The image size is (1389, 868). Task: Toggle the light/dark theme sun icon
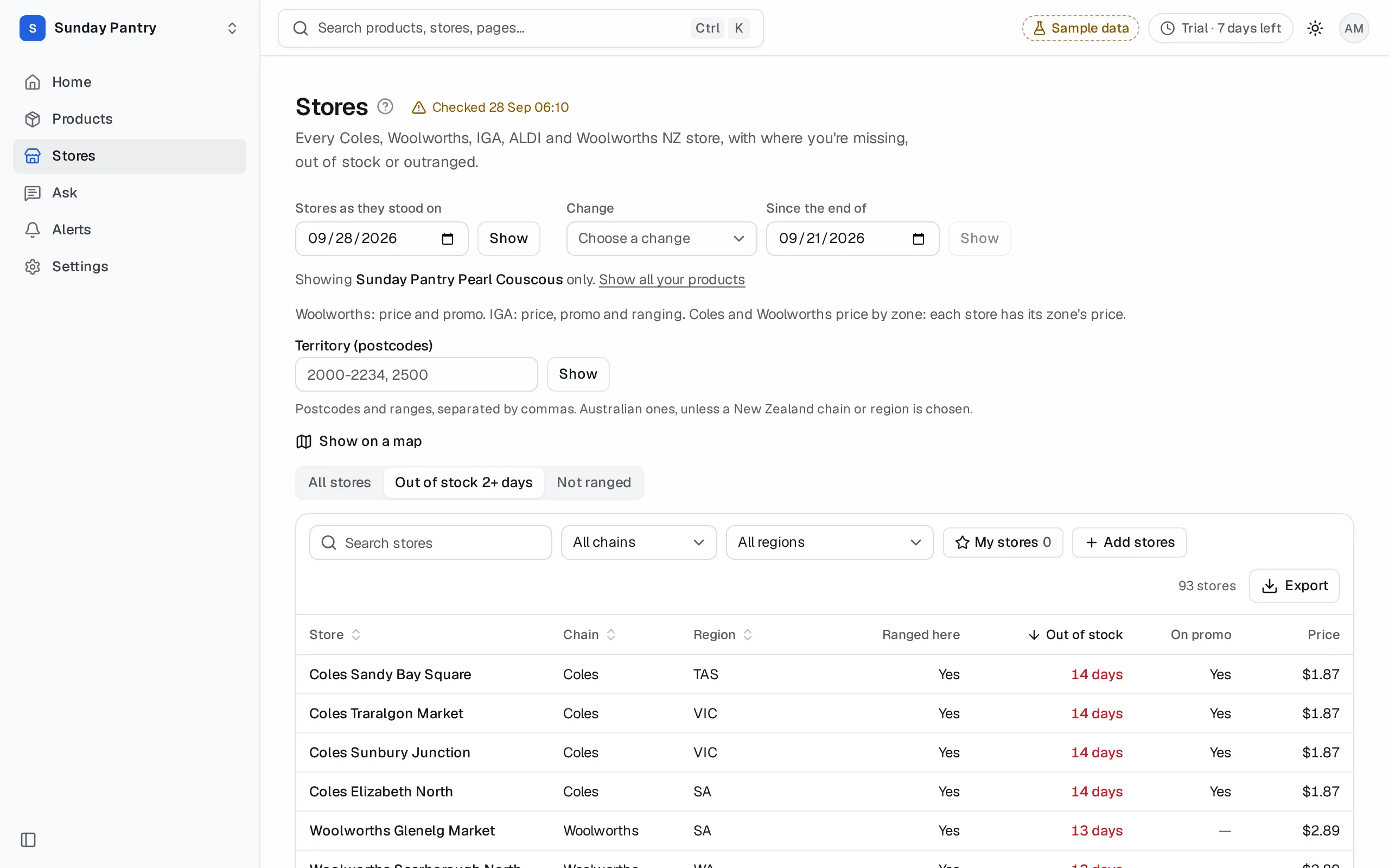pyautogui.click(x=1315, y=28)
